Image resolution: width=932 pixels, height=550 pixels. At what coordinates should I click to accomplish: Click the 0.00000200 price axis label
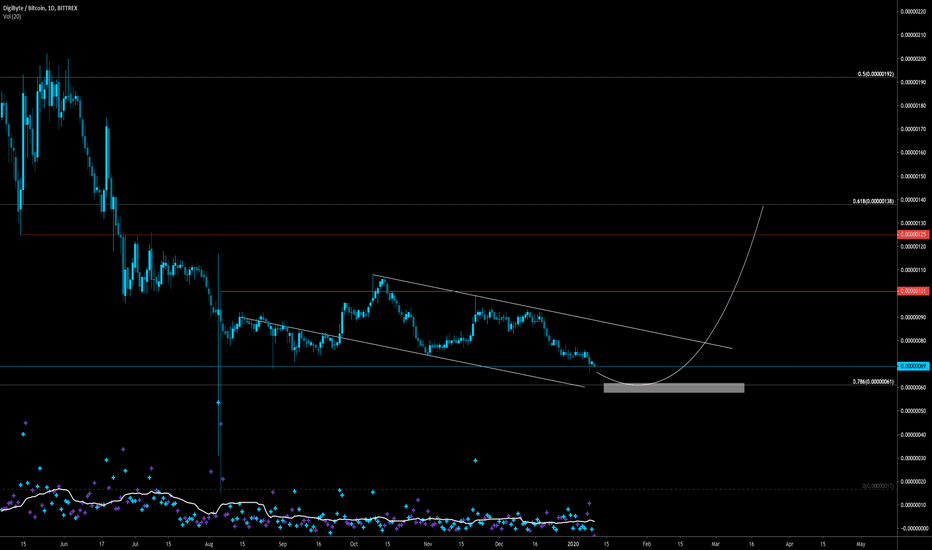click(914, 59)
